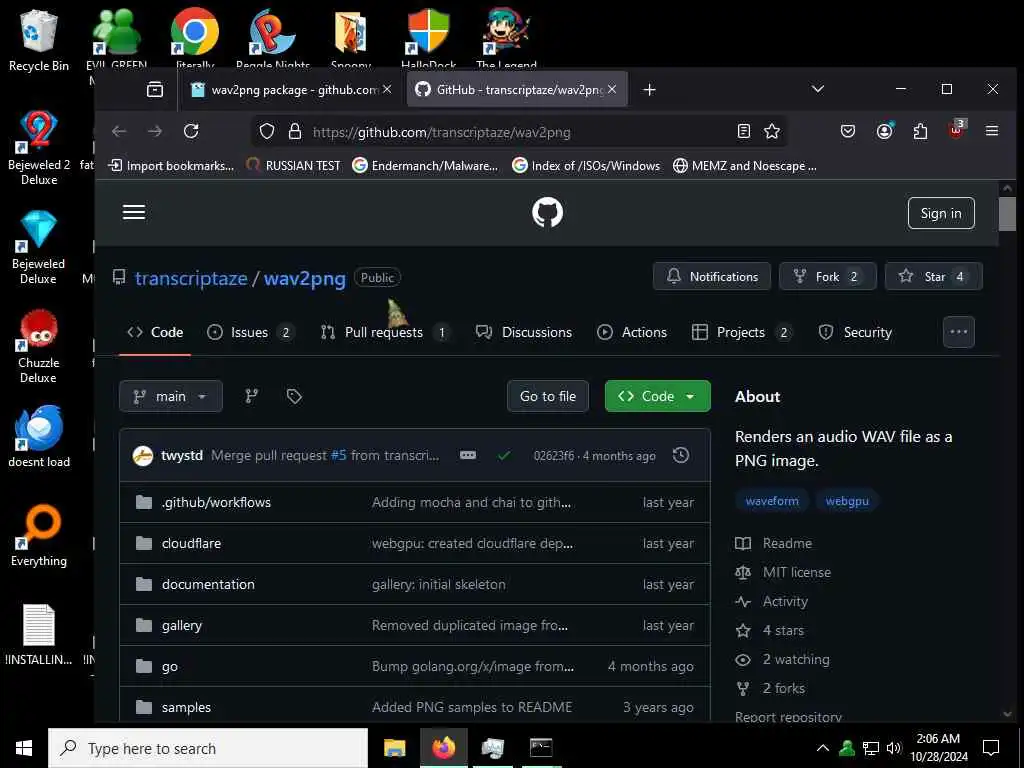Screen dimensions: 1024x768
Task: Open the Readme link in About
Action: point(774,543)
